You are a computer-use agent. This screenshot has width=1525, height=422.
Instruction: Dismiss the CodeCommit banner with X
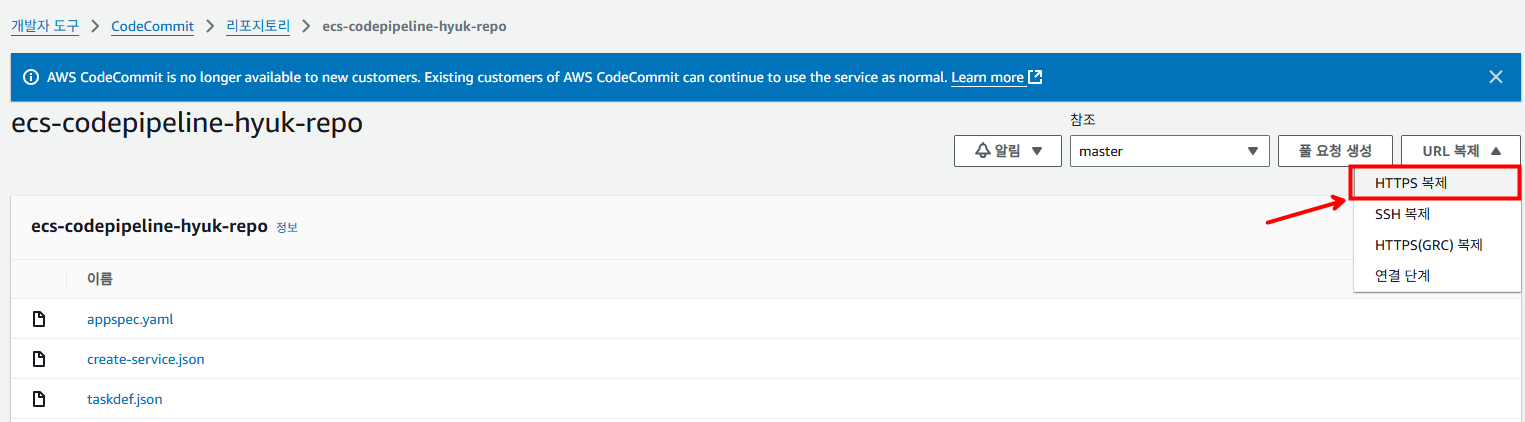[x=1495, y=77]
